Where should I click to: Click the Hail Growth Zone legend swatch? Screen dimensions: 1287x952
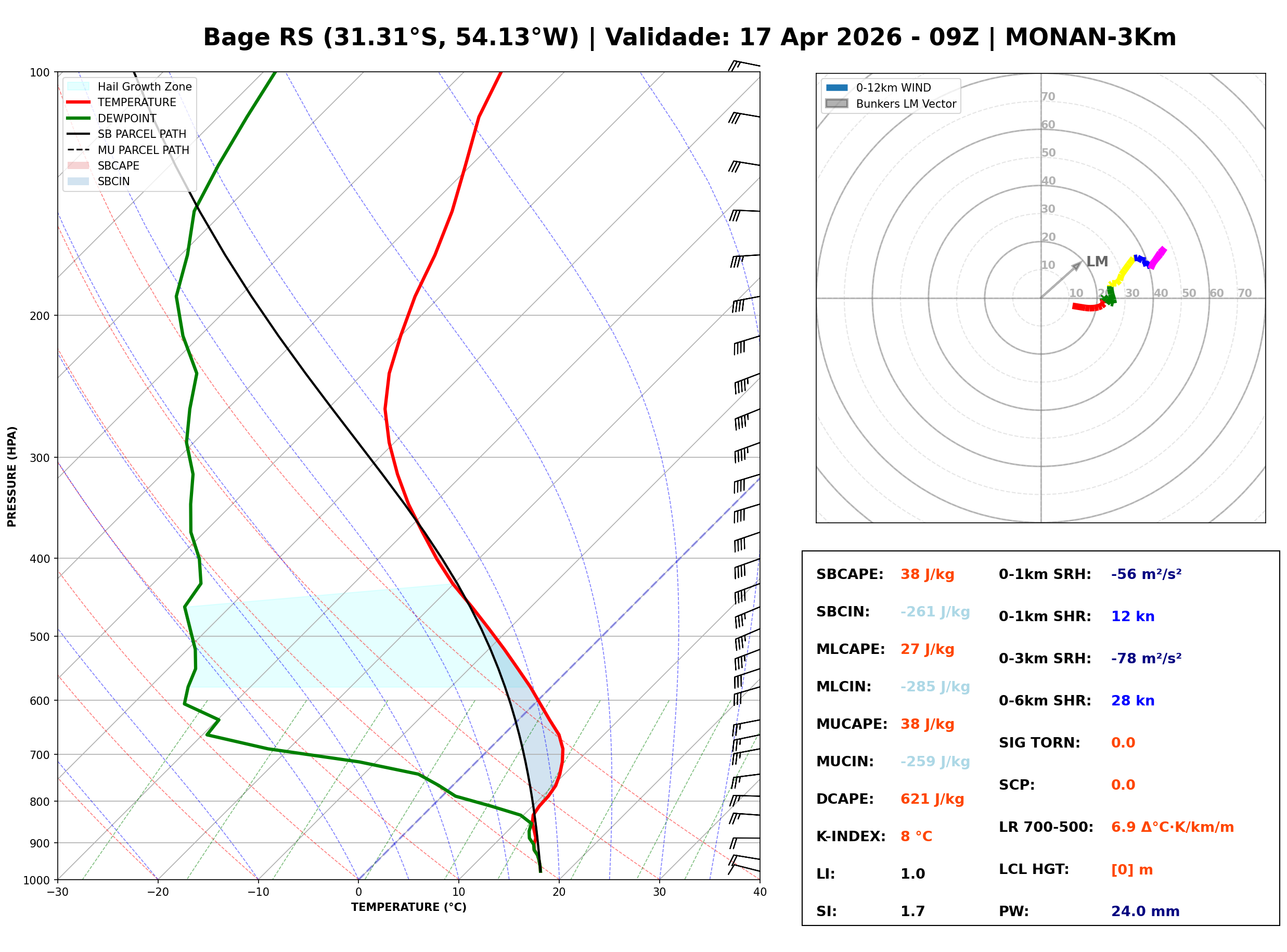(79, 86)
